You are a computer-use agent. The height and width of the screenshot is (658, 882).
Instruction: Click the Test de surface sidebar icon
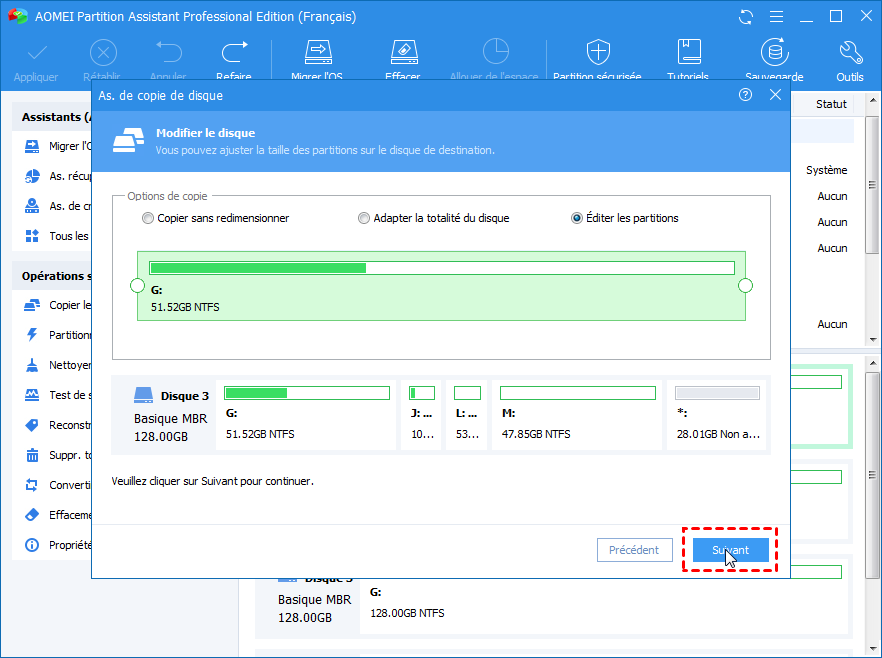(32, 395)
